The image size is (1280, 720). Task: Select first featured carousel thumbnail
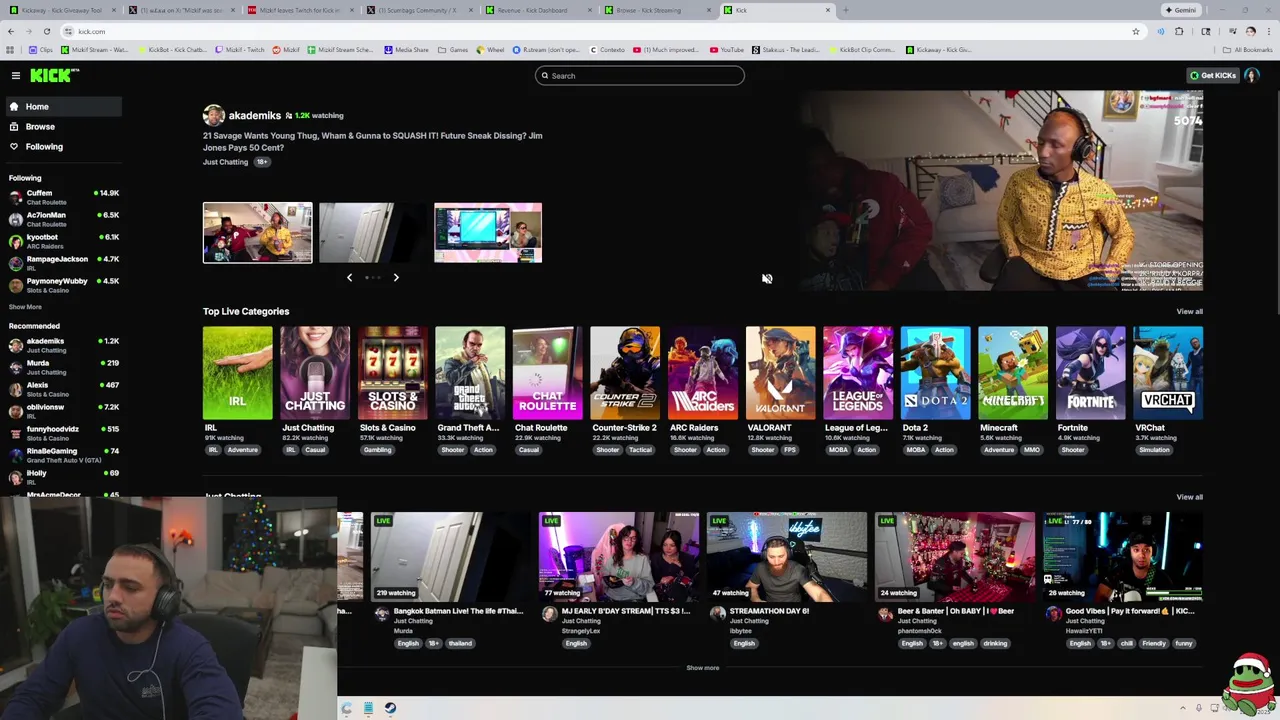tap(257, 233)
